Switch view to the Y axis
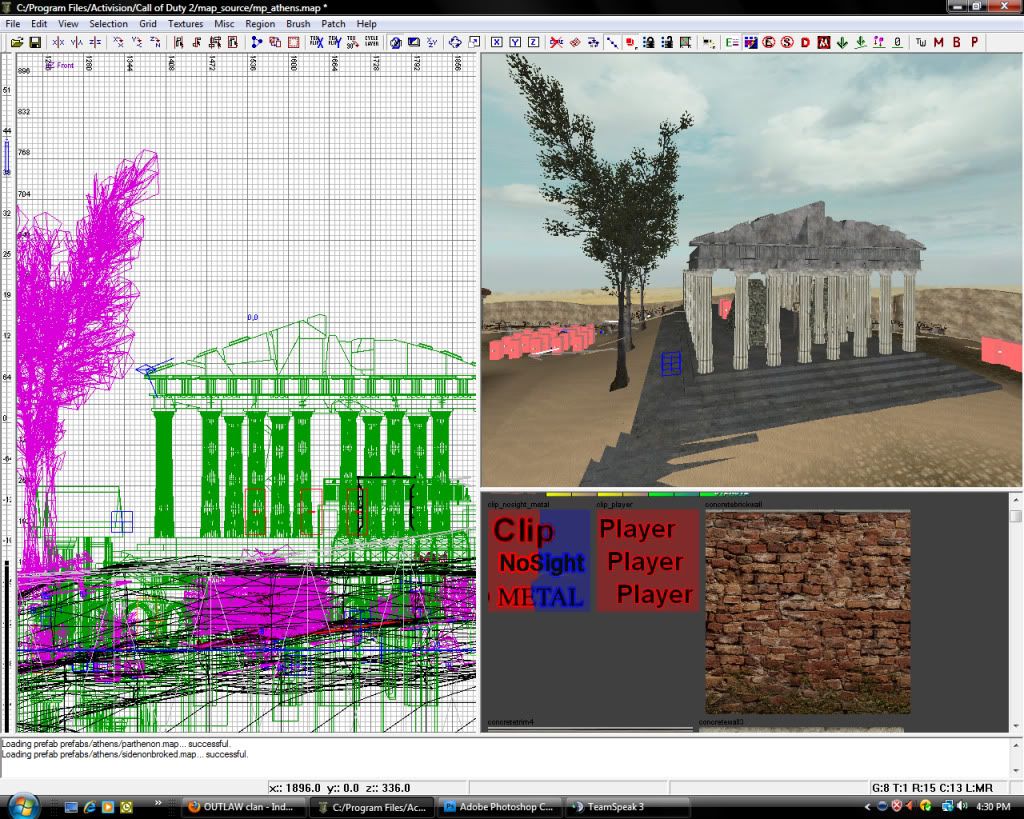This screenshot has height=819, width=1024. click(x=515, y=42)
